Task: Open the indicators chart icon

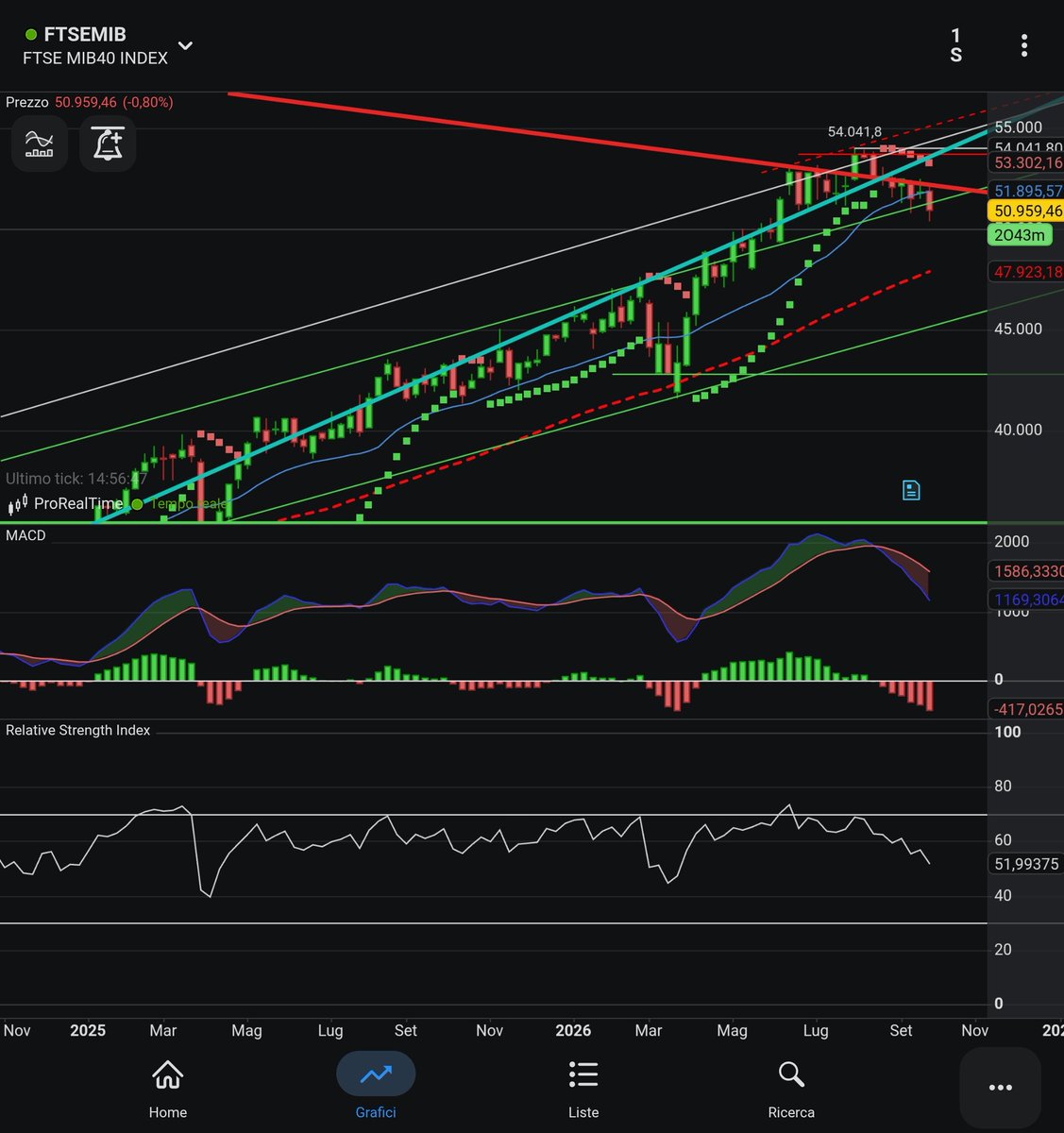Action: pos(39,144)
